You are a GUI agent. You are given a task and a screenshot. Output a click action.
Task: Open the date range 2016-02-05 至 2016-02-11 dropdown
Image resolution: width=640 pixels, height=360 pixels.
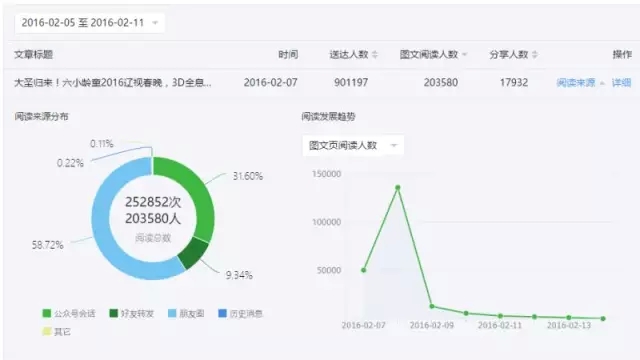[x=89, y=23]
